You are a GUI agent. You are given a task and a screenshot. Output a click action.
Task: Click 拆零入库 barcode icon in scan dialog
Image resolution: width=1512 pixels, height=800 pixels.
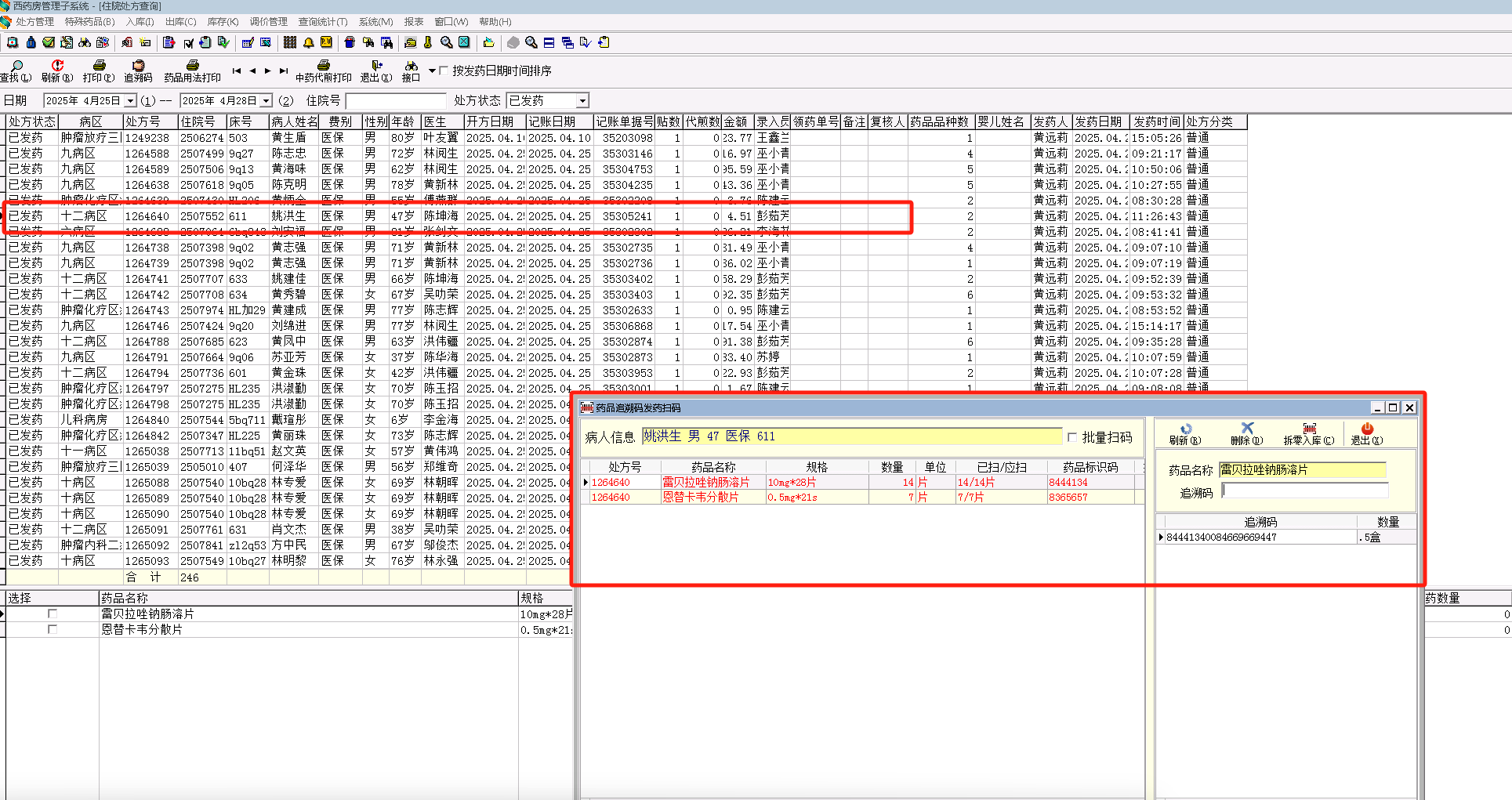[1309, 429]
